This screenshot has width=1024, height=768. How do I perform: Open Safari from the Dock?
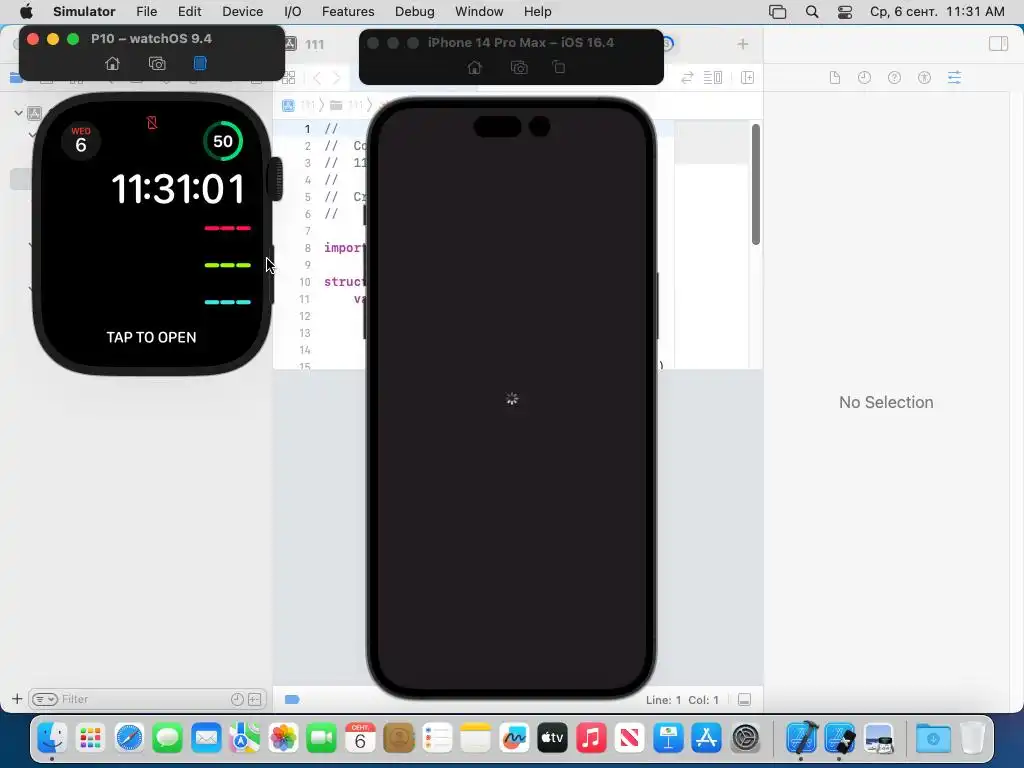pyautogui.click(x=129, y=738)
